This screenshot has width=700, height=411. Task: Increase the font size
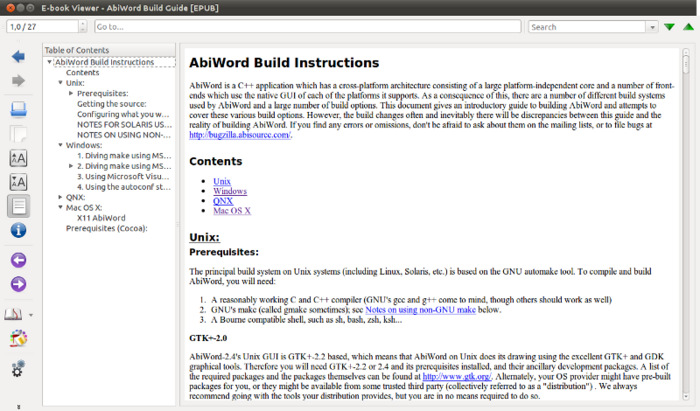[18, 158]
